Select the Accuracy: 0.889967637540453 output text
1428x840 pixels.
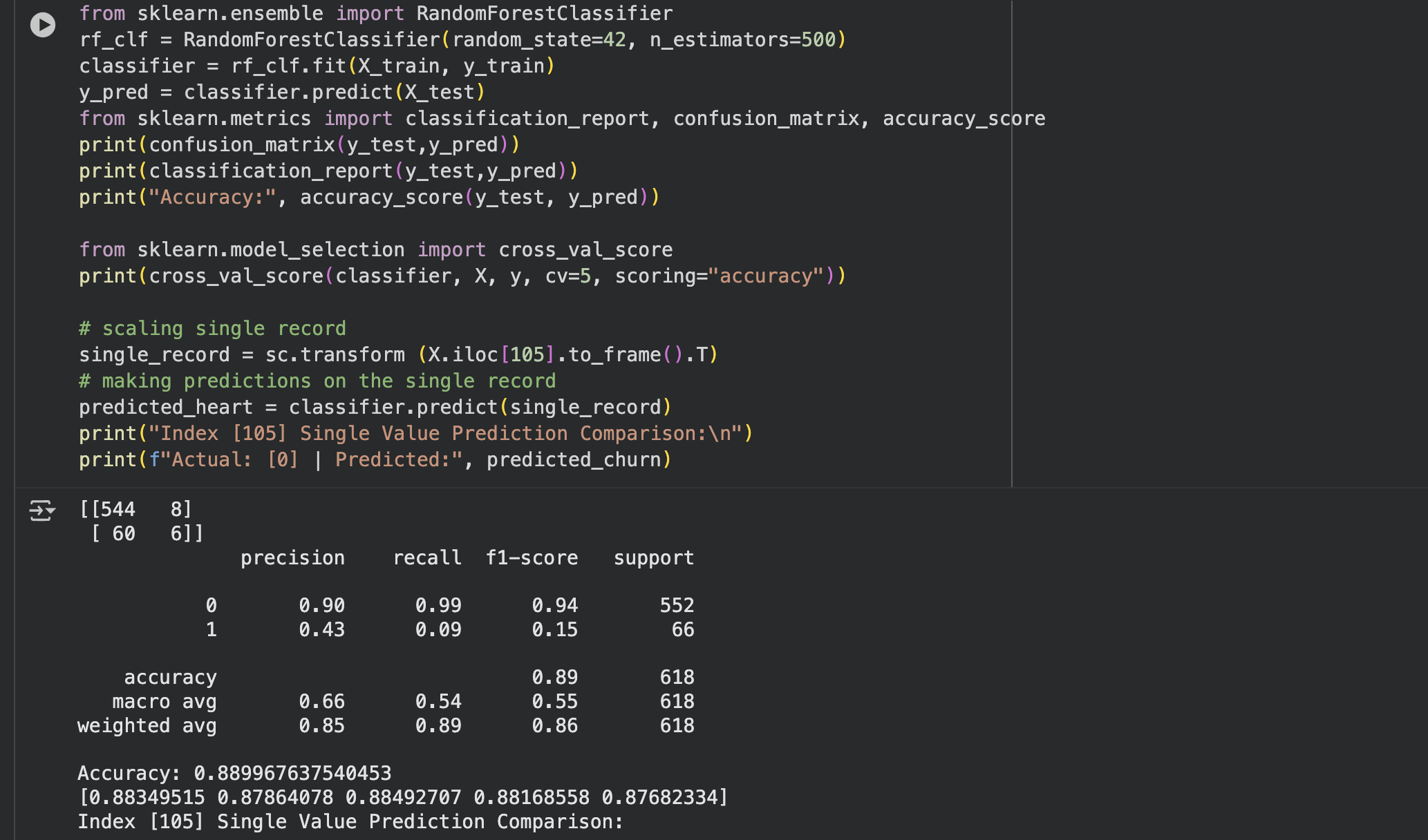coord(235,773)
